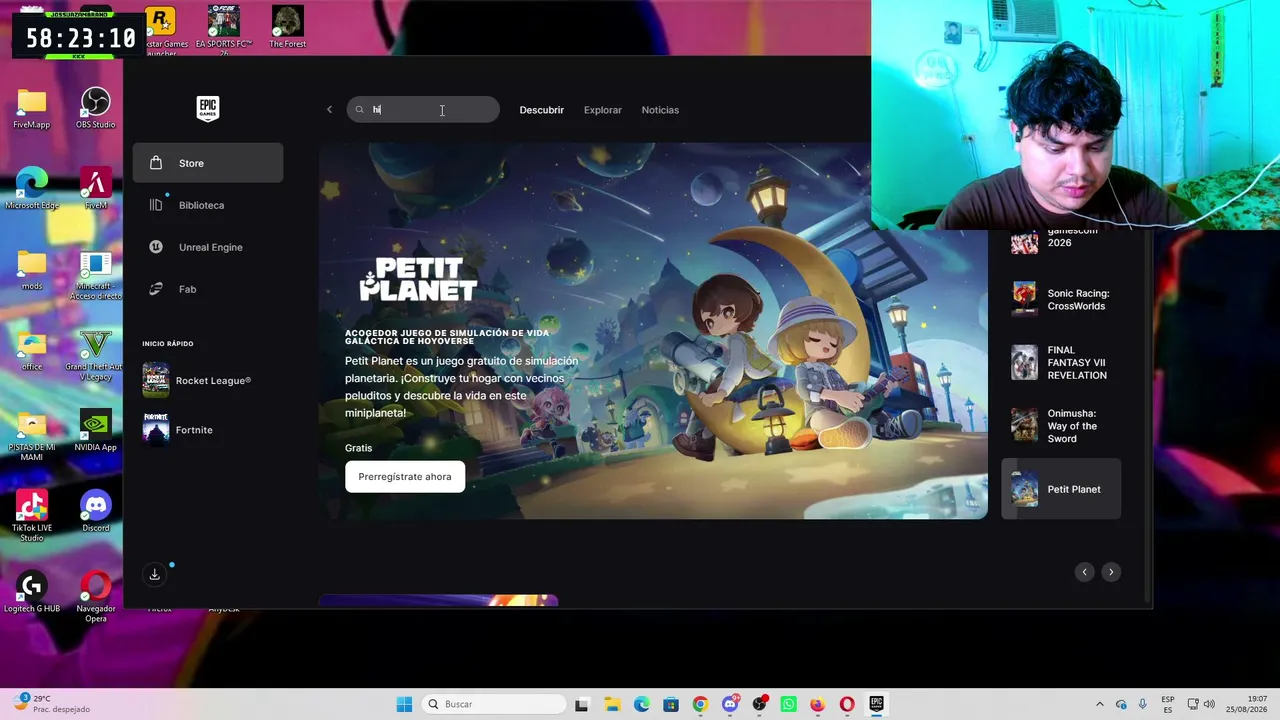This screenshot has width=1280, height=720.
Task: Expand the system tray hidden icons chevron
Action: pos(1100,704)
